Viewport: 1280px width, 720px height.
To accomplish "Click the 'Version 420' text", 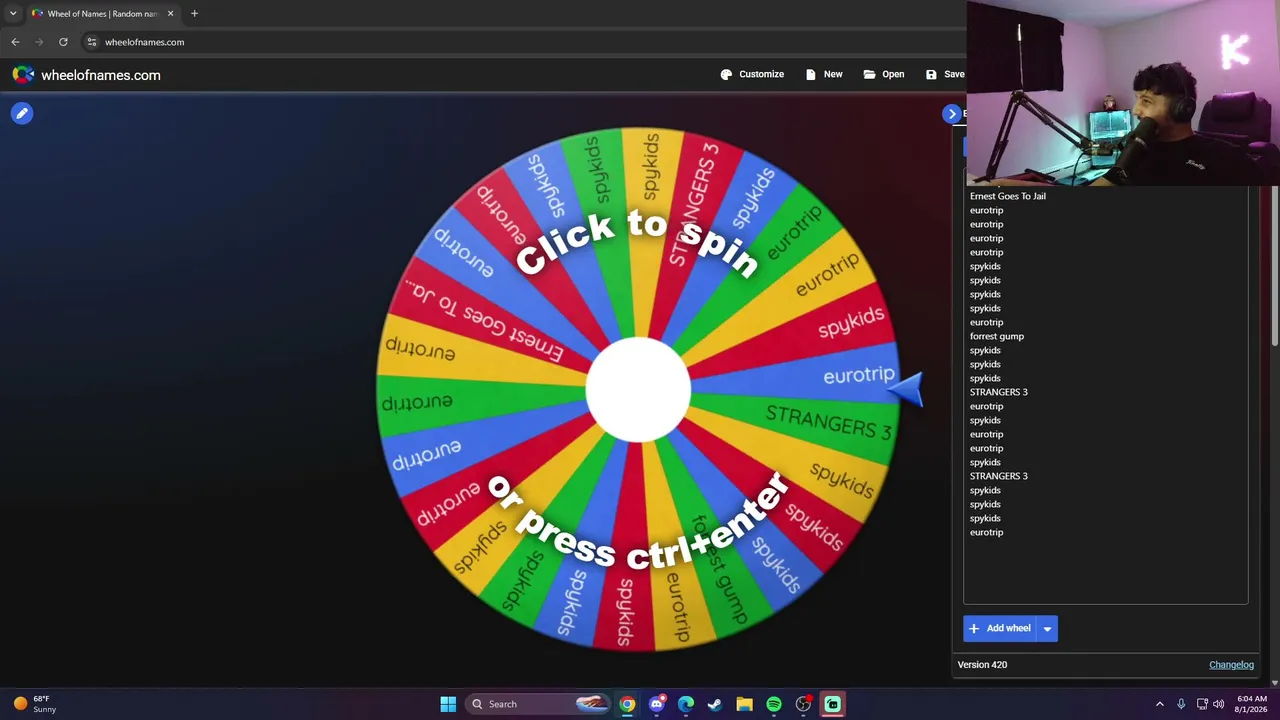I will (x=982, y=665).
